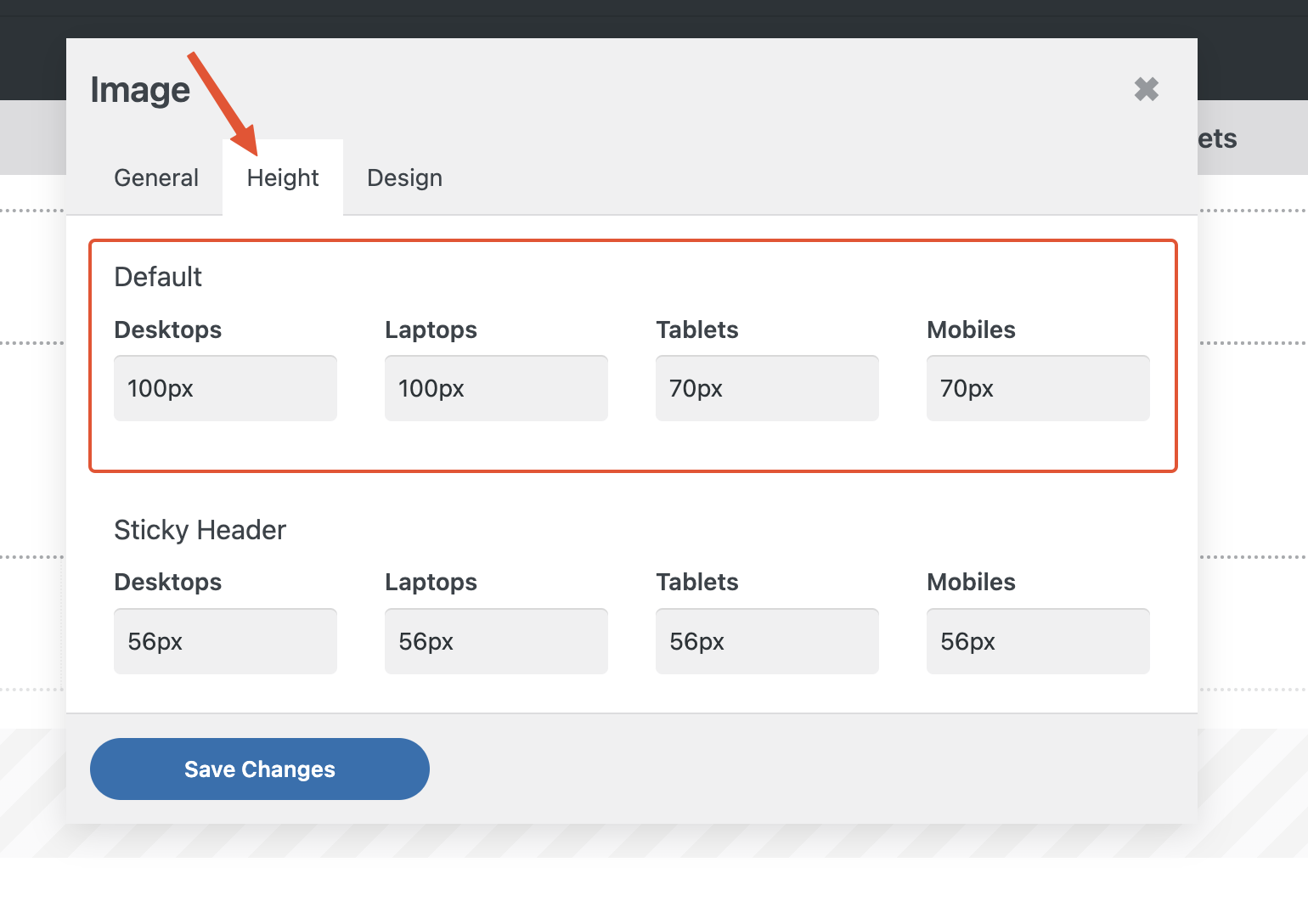Viewport: 1308px width, 924px height.
Task: Click the Default section heading
Action: [158, 277]
